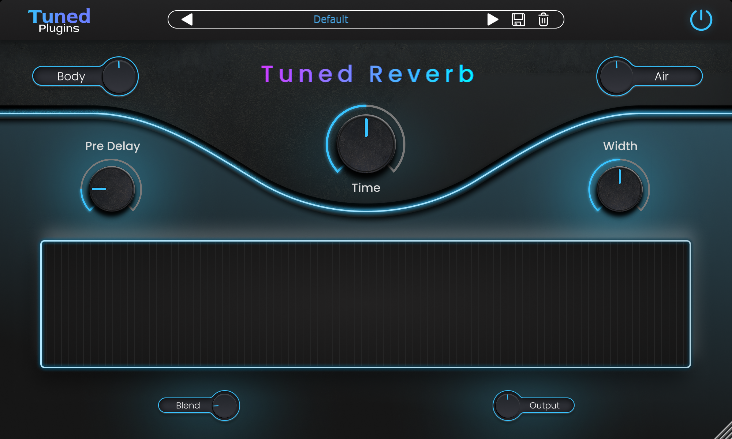Click the Body label pill
Image resolution: width=732 pixels, height=439 pixels.
pos(70,76)
